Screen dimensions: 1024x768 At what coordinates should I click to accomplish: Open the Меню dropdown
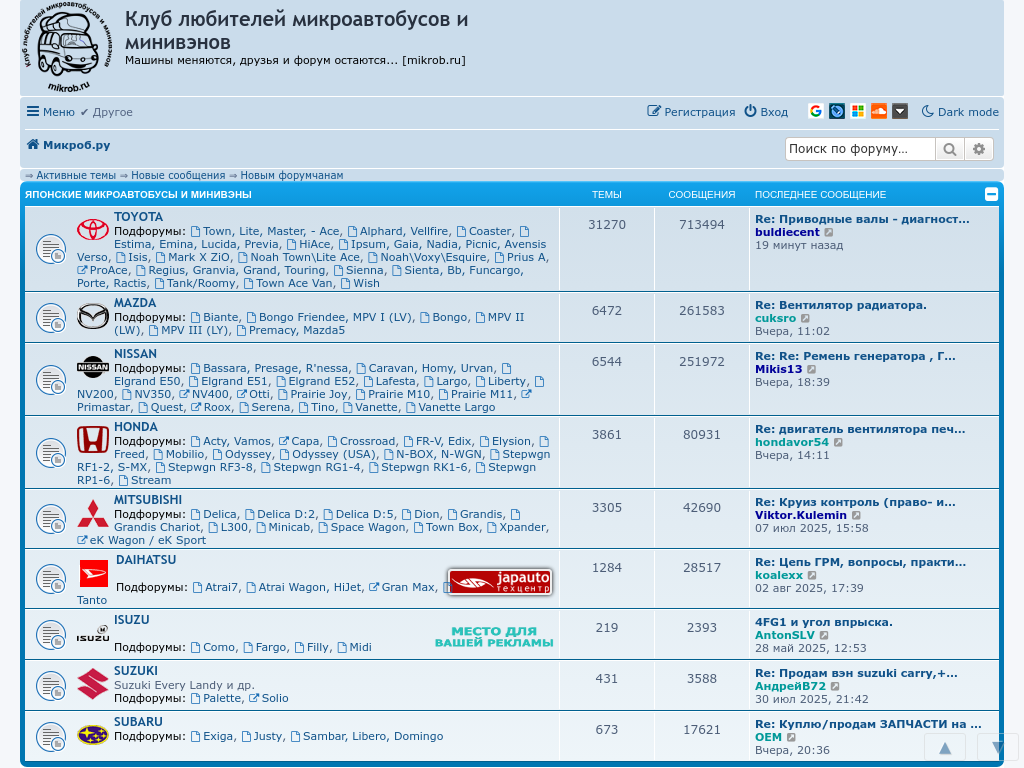click(x=50, y=112)
